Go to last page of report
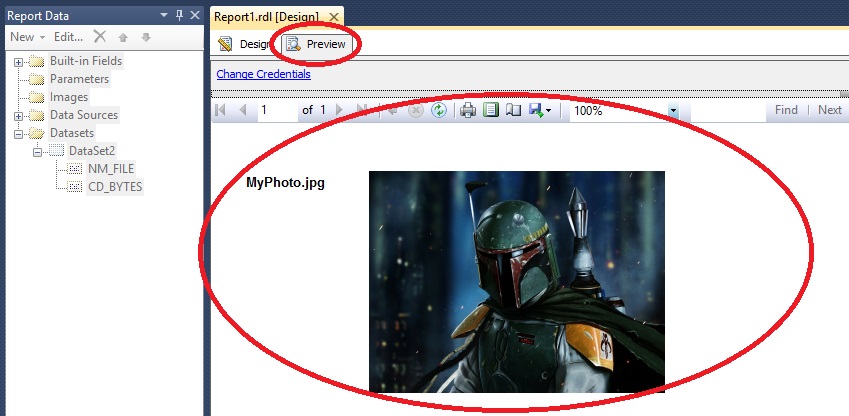This screenshot has width=849, height=416. (x=362, y=110)
